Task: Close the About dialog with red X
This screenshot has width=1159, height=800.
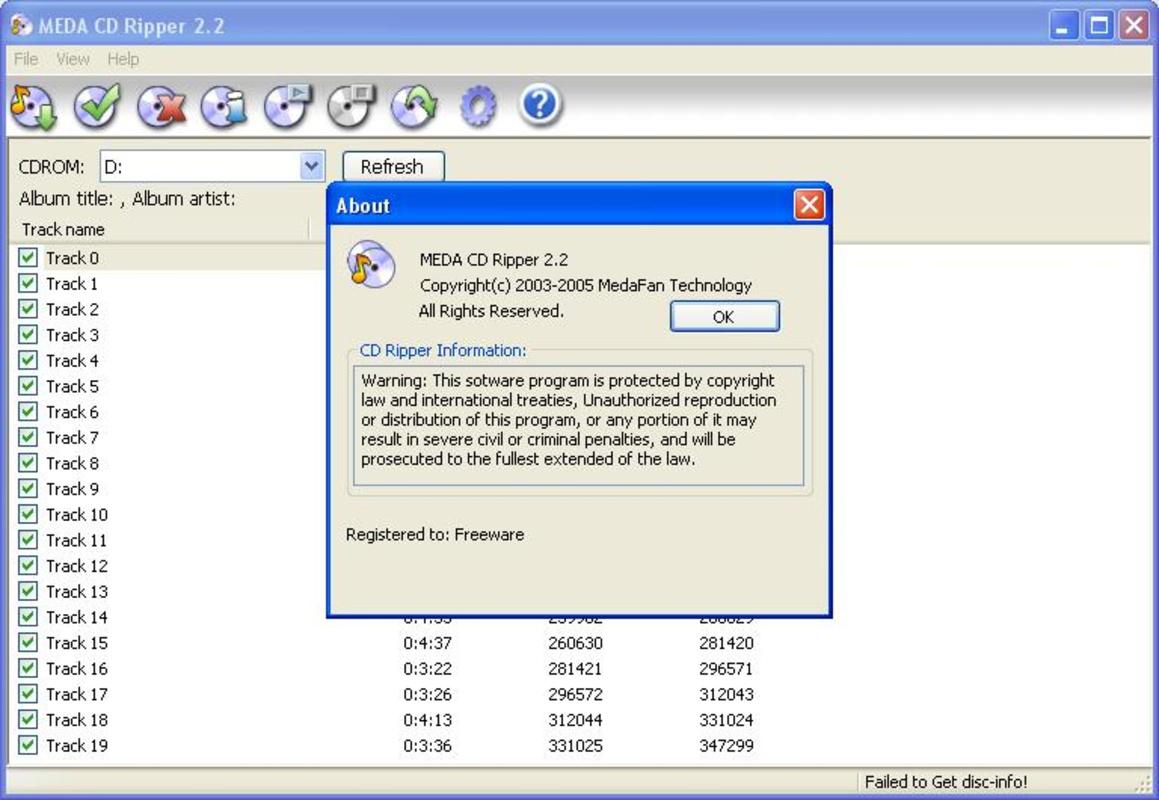Action: [809, 205]
